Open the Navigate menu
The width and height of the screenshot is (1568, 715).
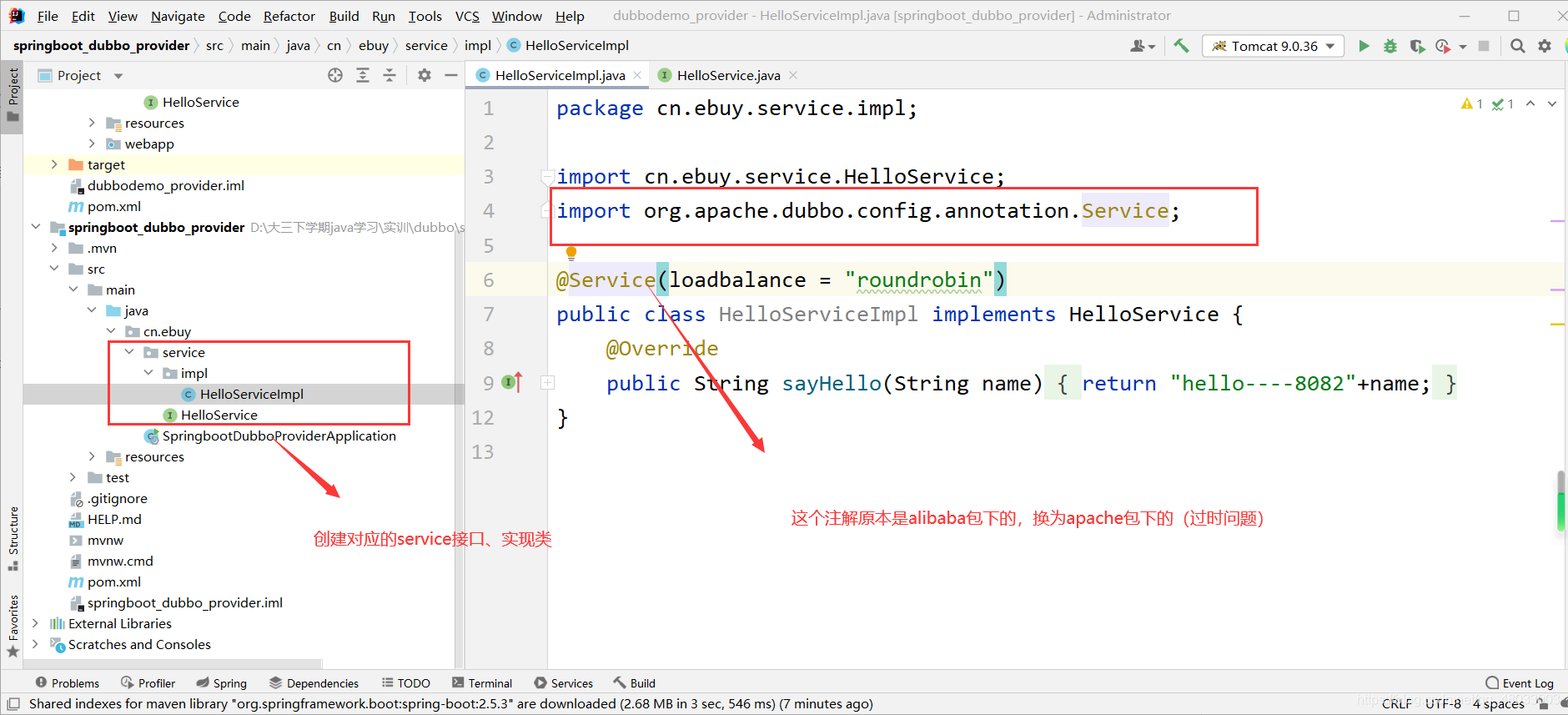178,16
